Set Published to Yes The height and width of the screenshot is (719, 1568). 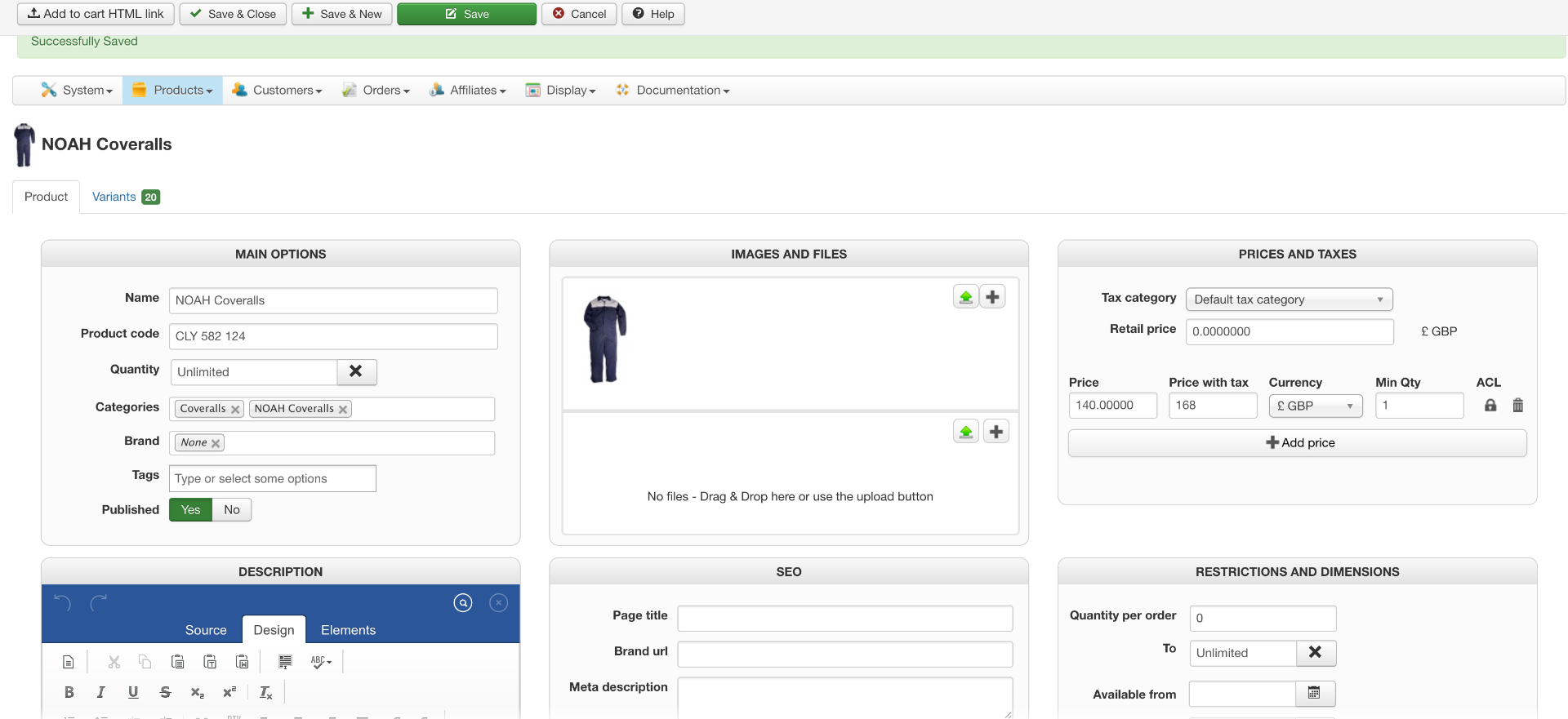[x=190, y=510]
